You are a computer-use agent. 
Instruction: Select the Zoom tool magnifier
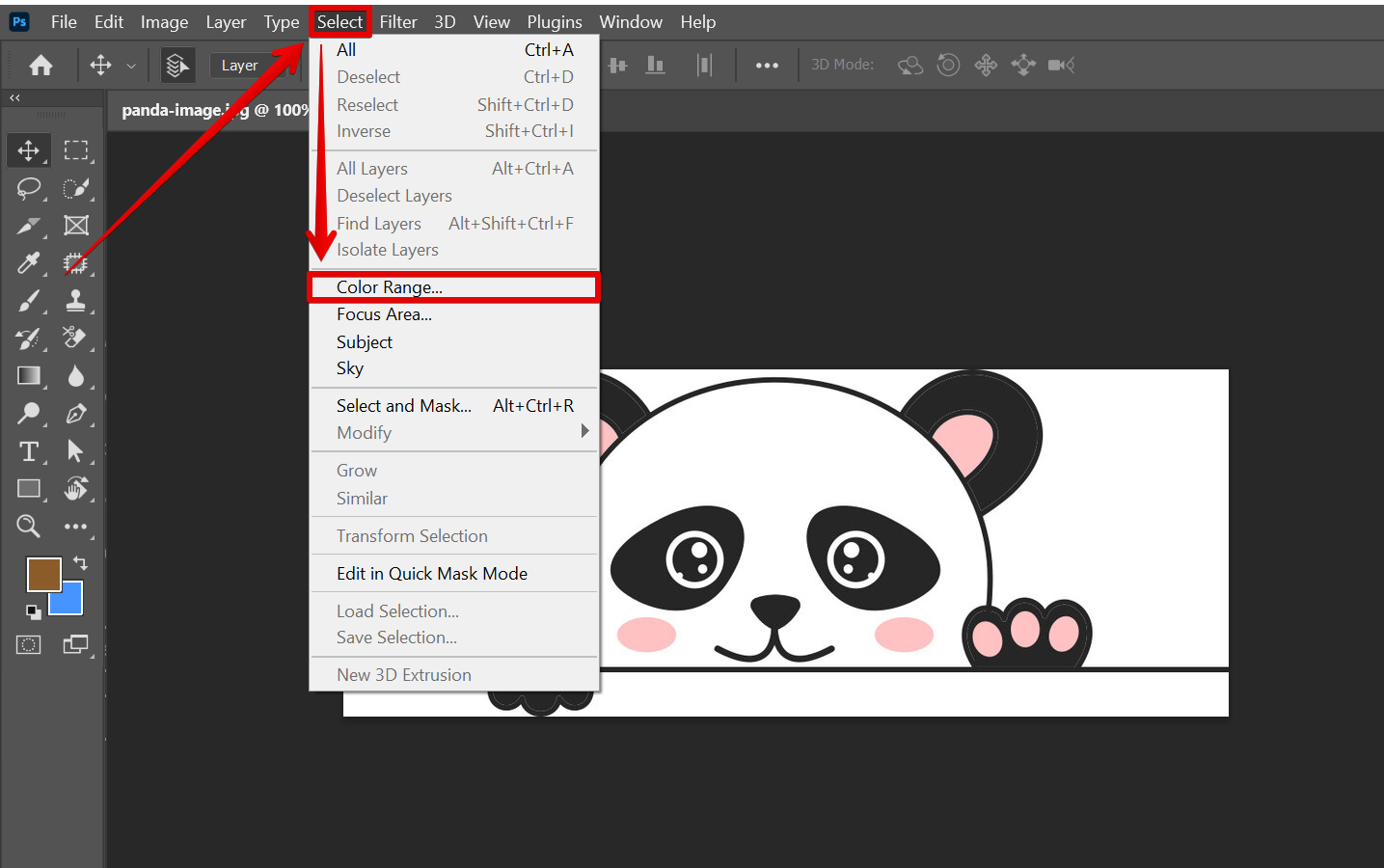point(29,527)
